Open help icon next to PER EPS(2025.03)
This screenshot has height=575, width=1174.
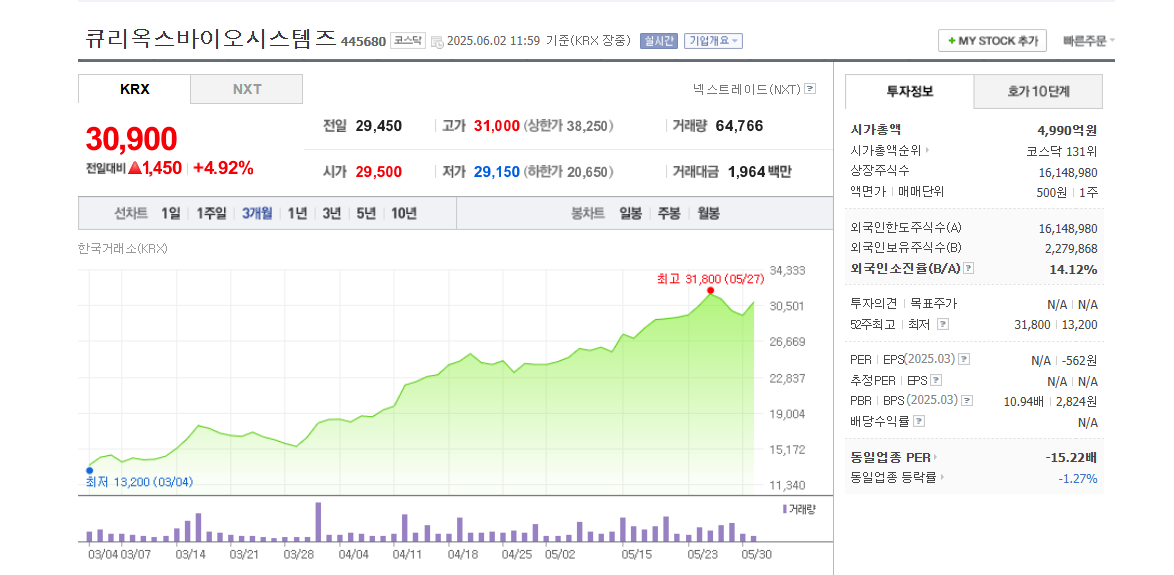(x=964, y=359)
